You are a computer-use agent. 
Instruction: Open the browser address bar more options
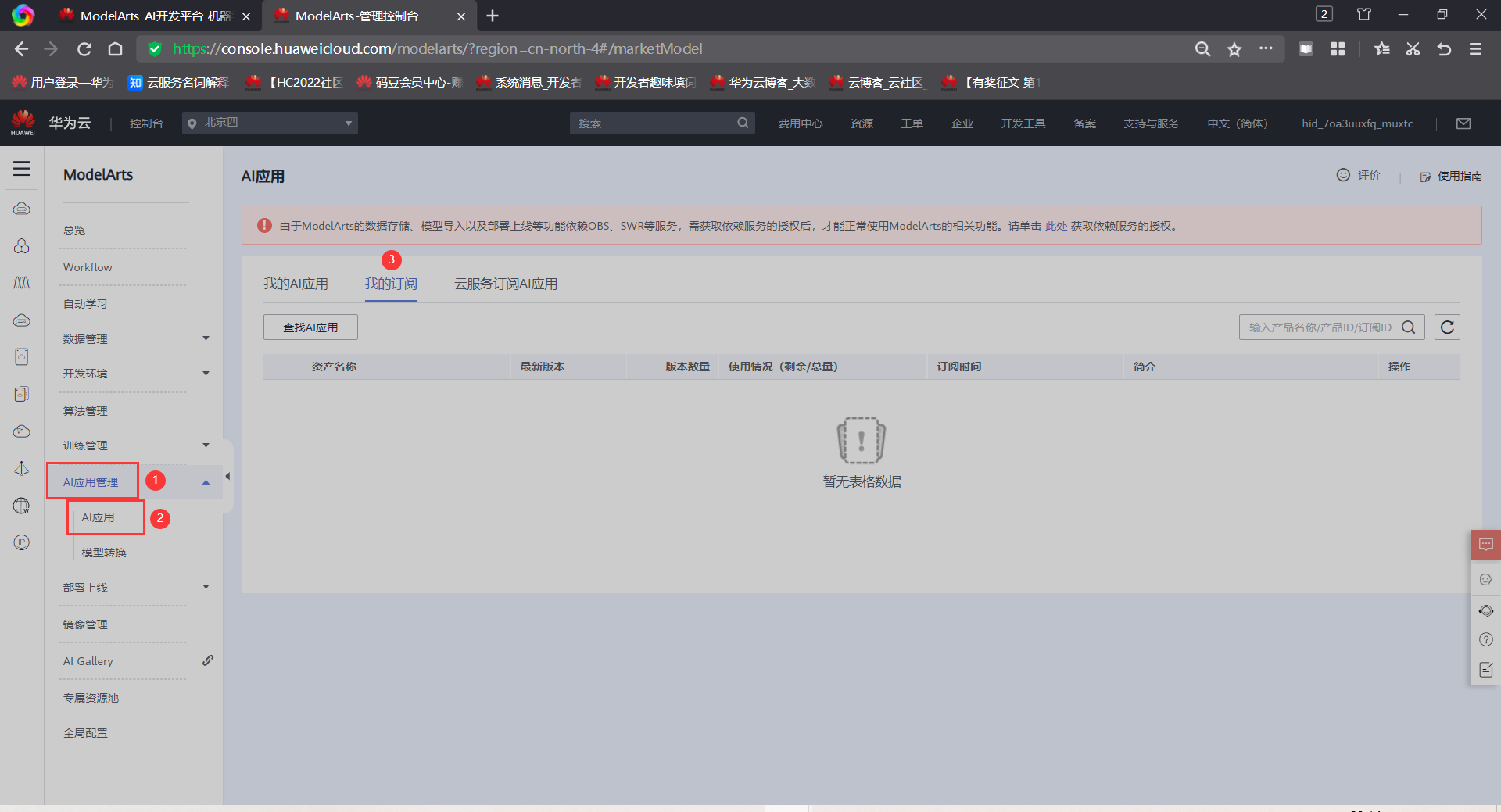coord(1266,48)
